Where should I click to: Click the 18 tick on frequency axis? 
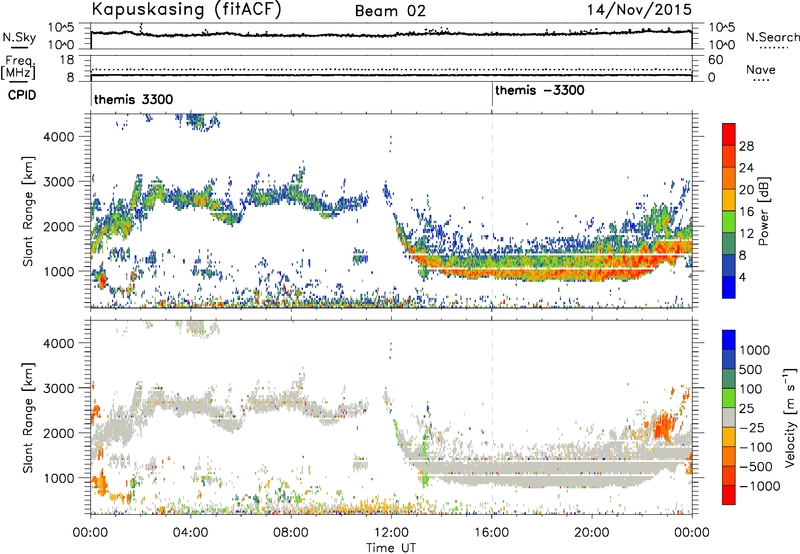pos(67,60)
